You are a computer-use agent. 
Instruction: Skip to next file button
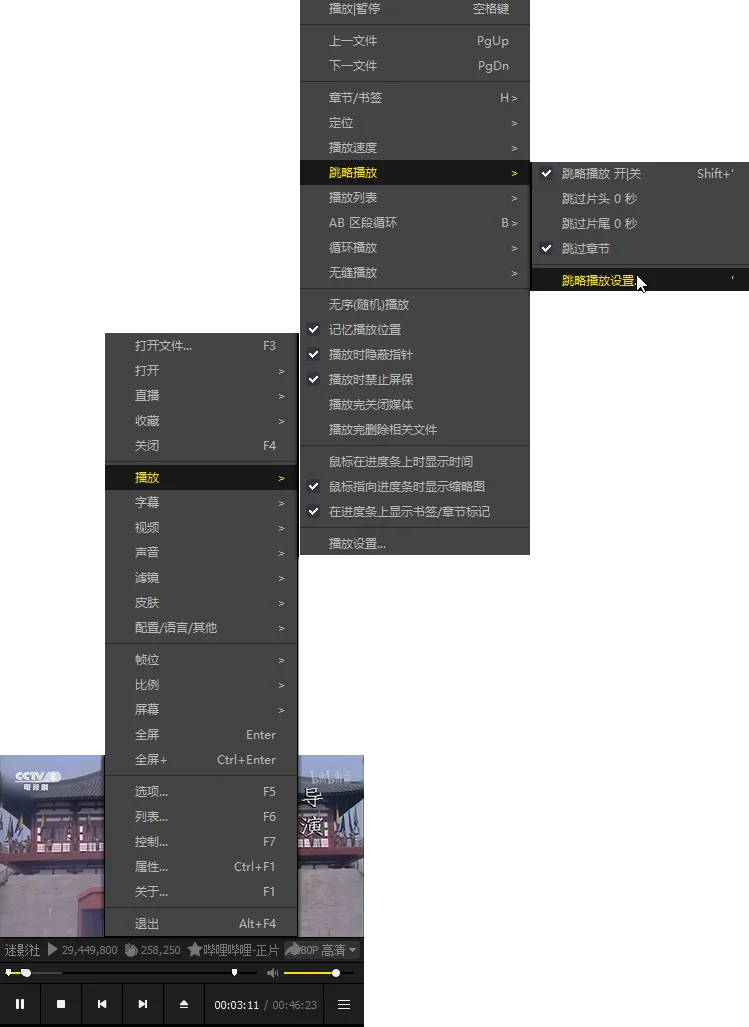coord(143,1004)
